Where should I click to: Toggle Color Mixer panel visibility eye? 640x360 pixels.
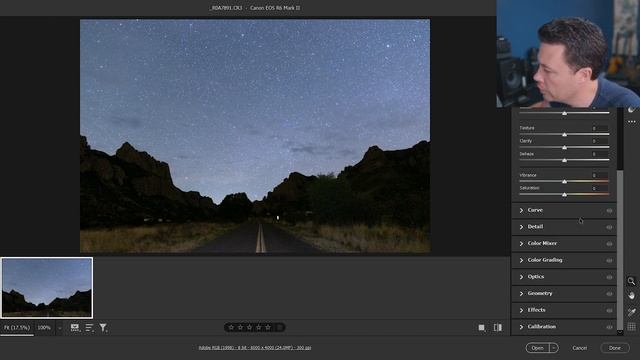coord(609,244)
